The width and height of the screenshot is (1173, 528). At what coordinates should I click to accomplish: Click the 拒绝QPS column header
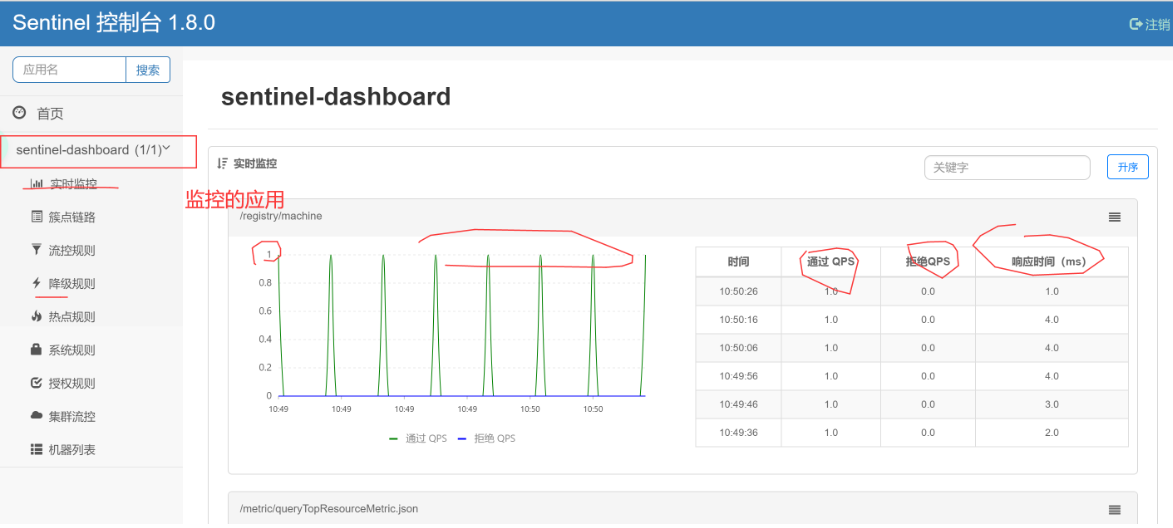point(928,262)
